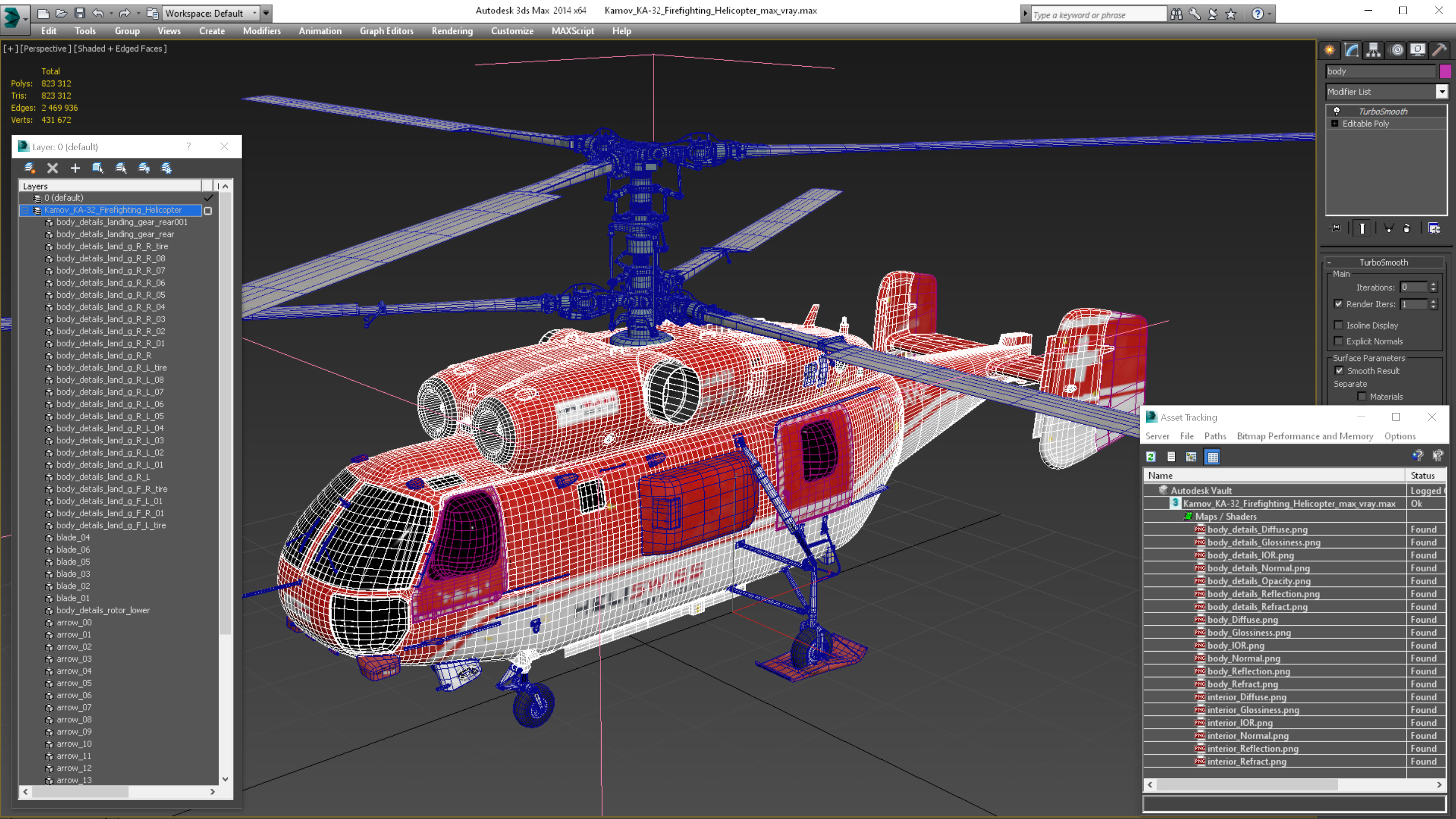The image size is (1456, 819).
Task: Collapse the Kamov_KA-32_Firefighting_Helicopter layer tree
Action: click(25, 210)
